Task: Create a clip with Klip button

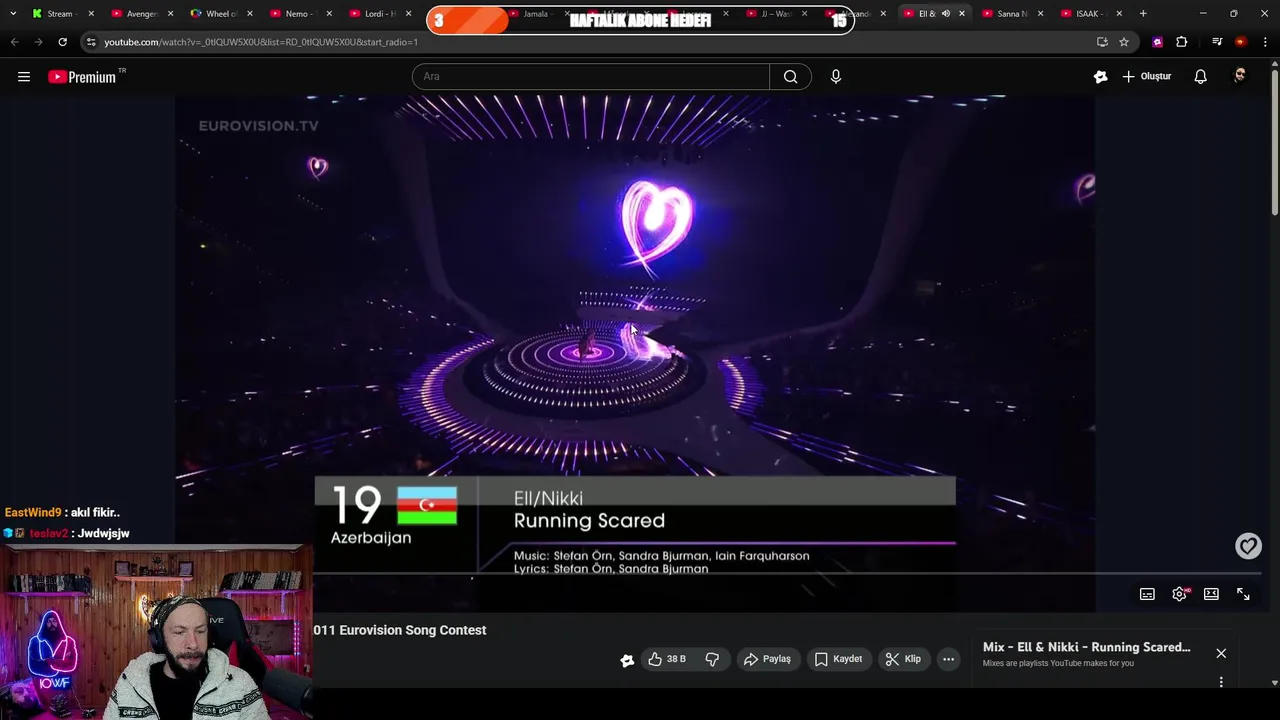Action: tap(903, 659)
